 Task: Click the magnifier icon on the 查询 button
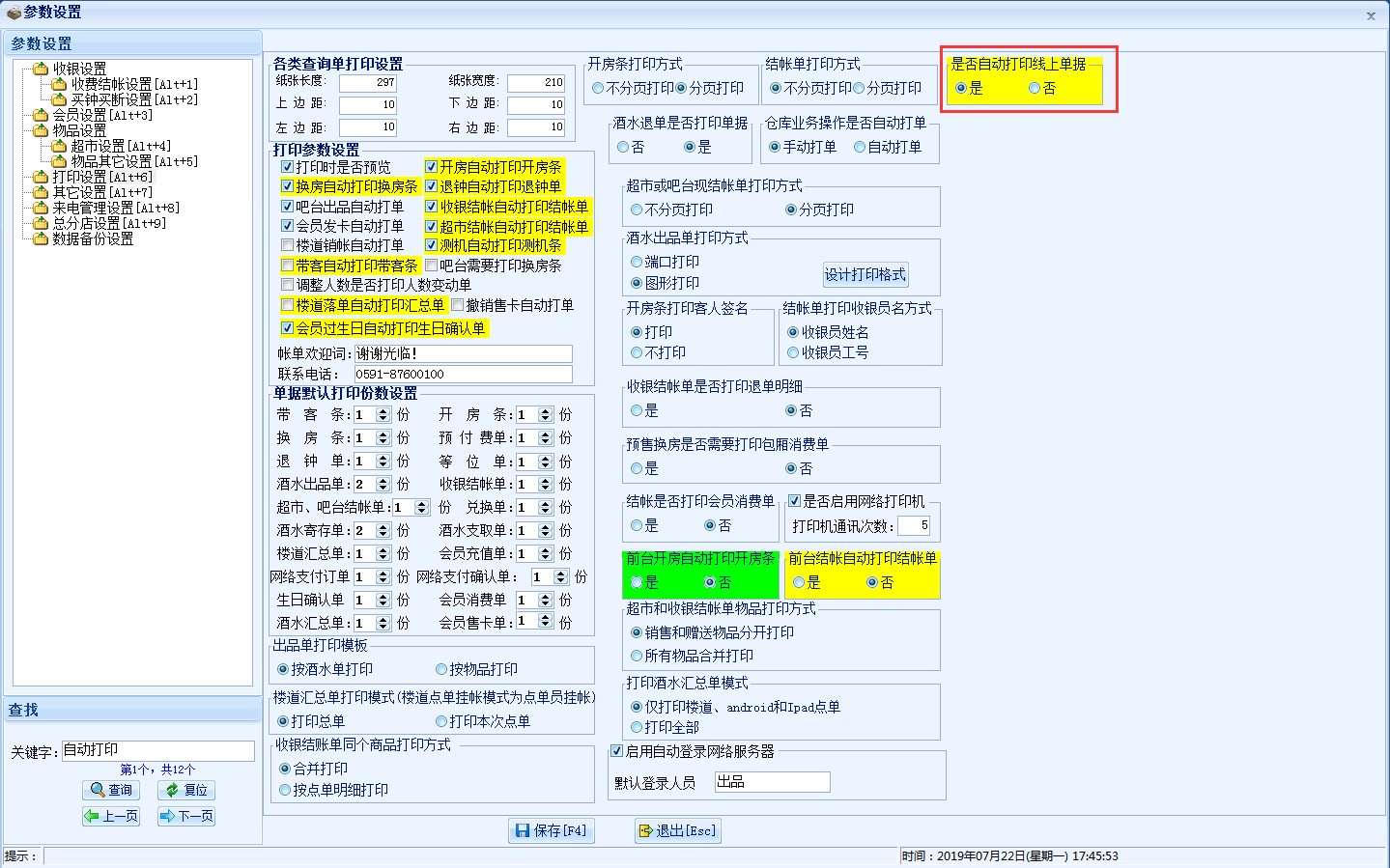tap(98, 790)
